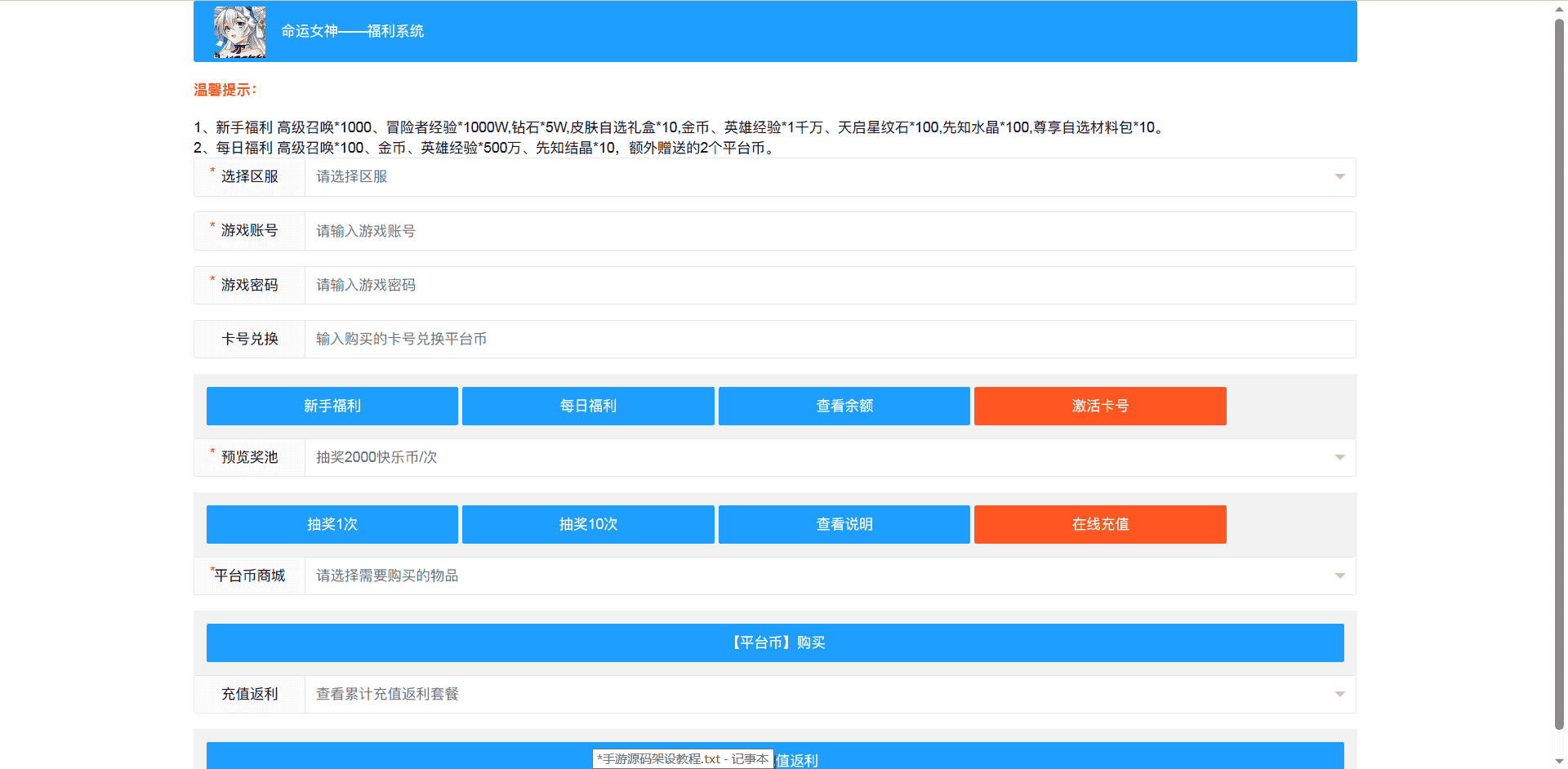1568x769 pixels.
Task: Click the anime avatar image in header
Action: 239,32
